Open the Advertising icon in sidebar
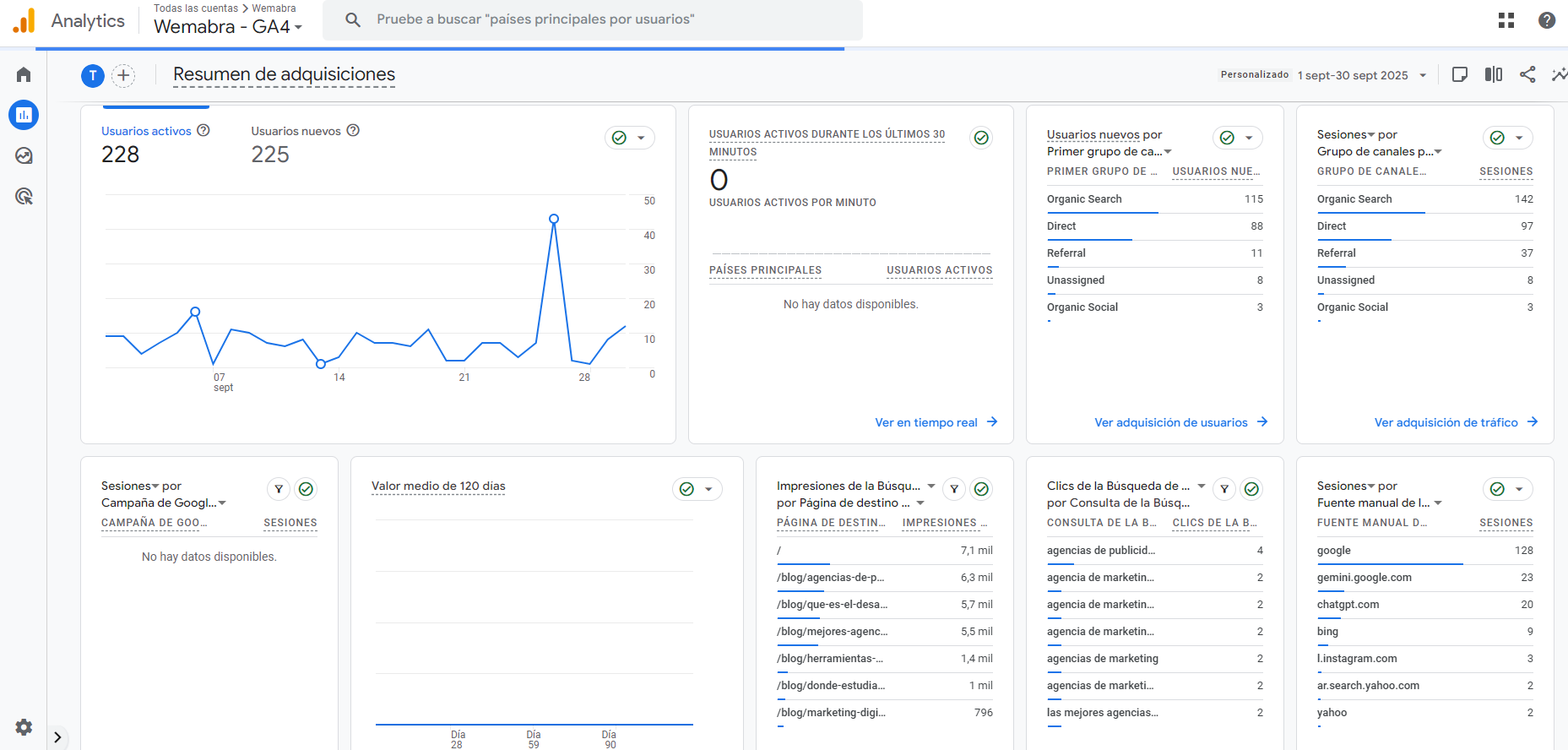Image resolution: width=1568 pixels, height=750 pixels. (24, 197)
